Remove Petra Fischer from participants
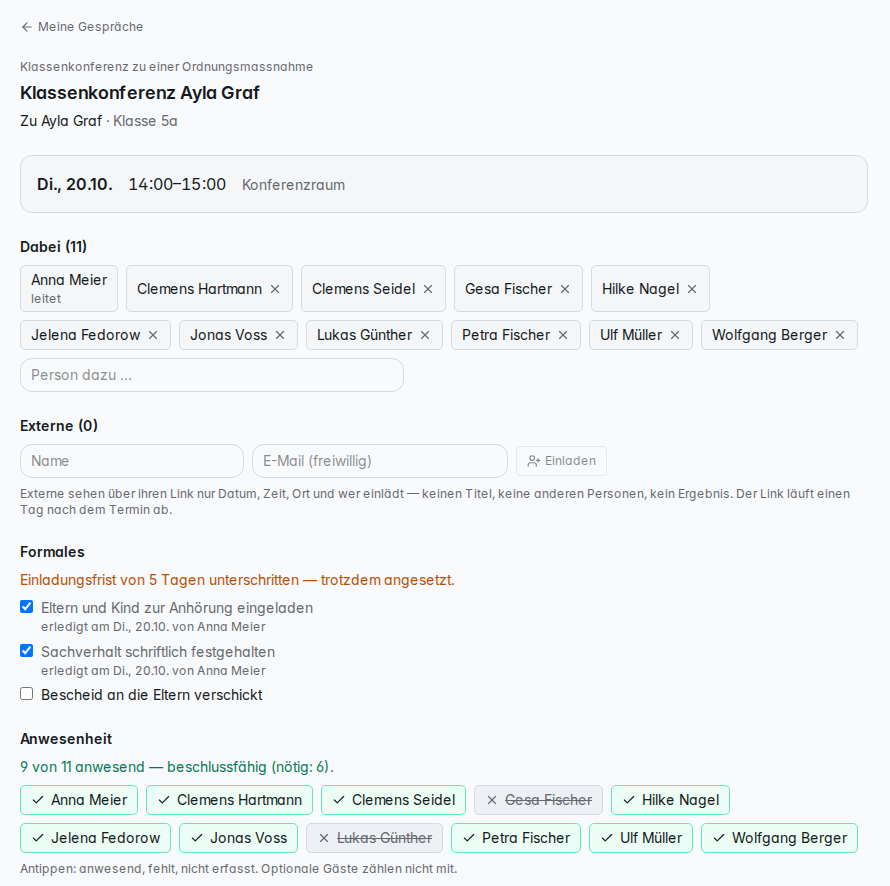This screenshot has height=886, width=890. [x=563, y=335]
